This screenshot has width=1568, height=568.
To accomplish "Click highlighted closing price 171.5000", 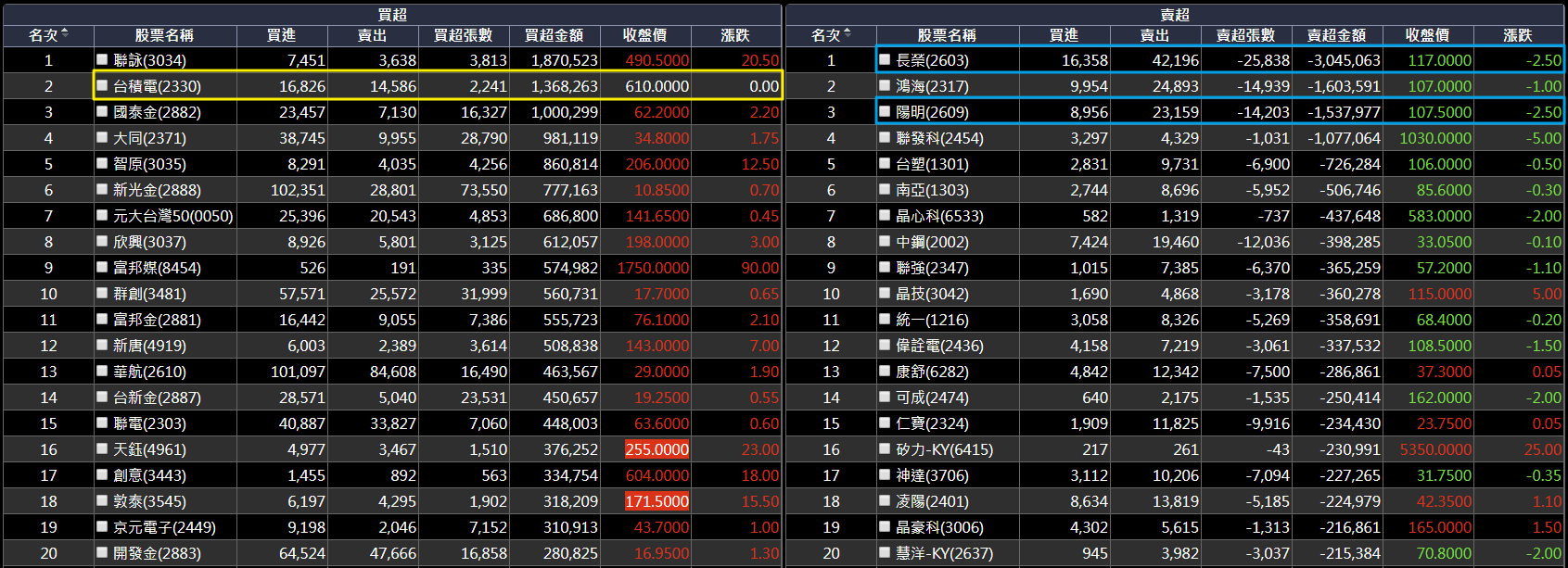I will (x=657, y=501).
